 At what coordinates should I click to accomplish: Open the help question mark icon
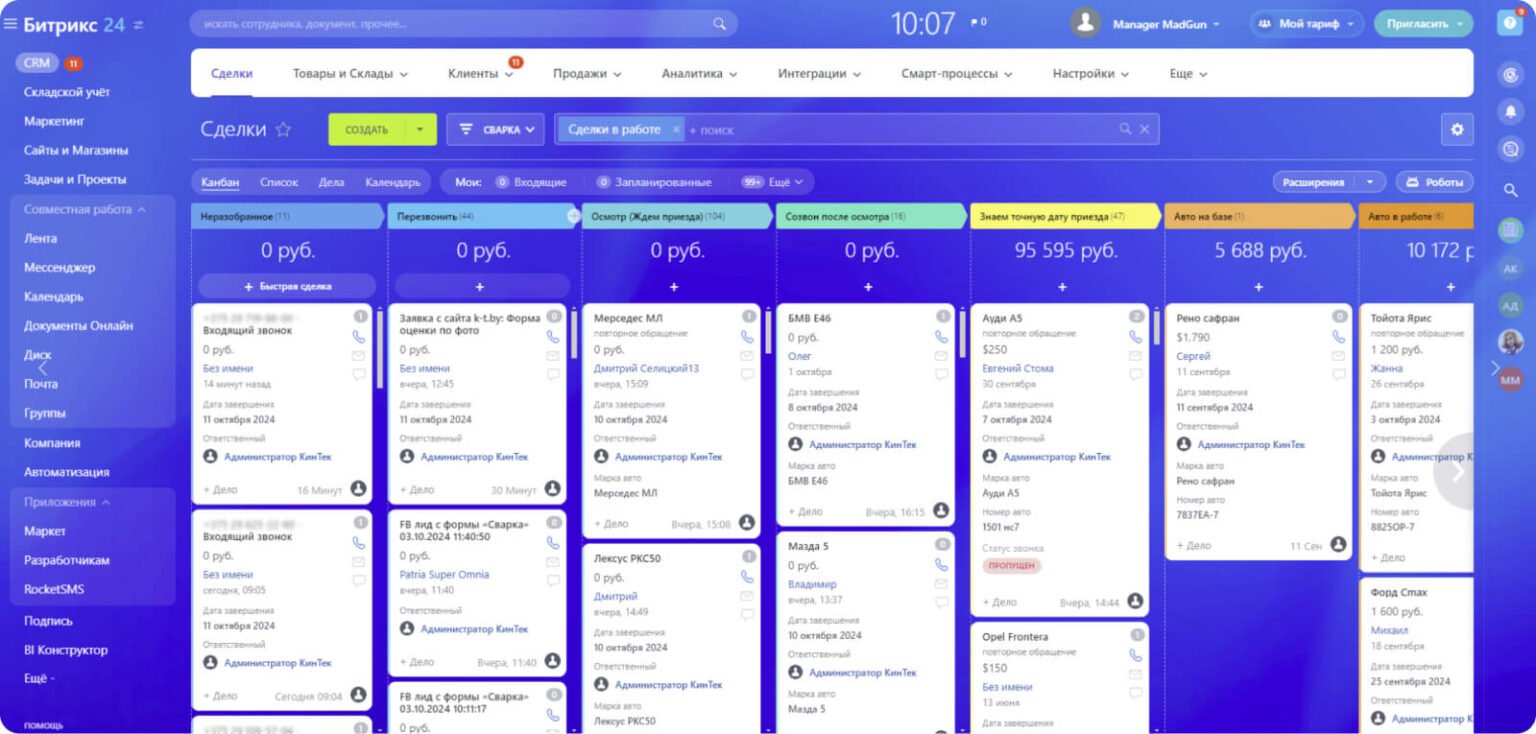[x=1510, y=23]
